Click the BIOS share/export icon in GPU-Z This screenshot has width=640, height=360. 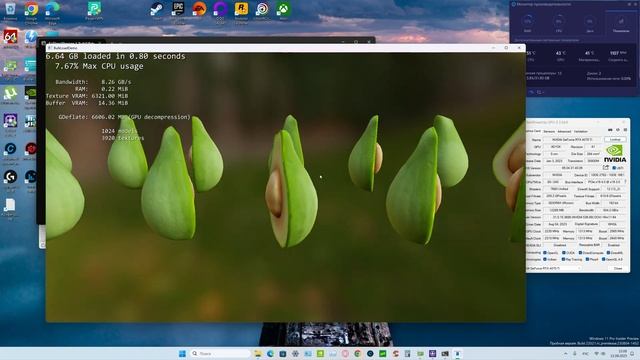point(606,168)
